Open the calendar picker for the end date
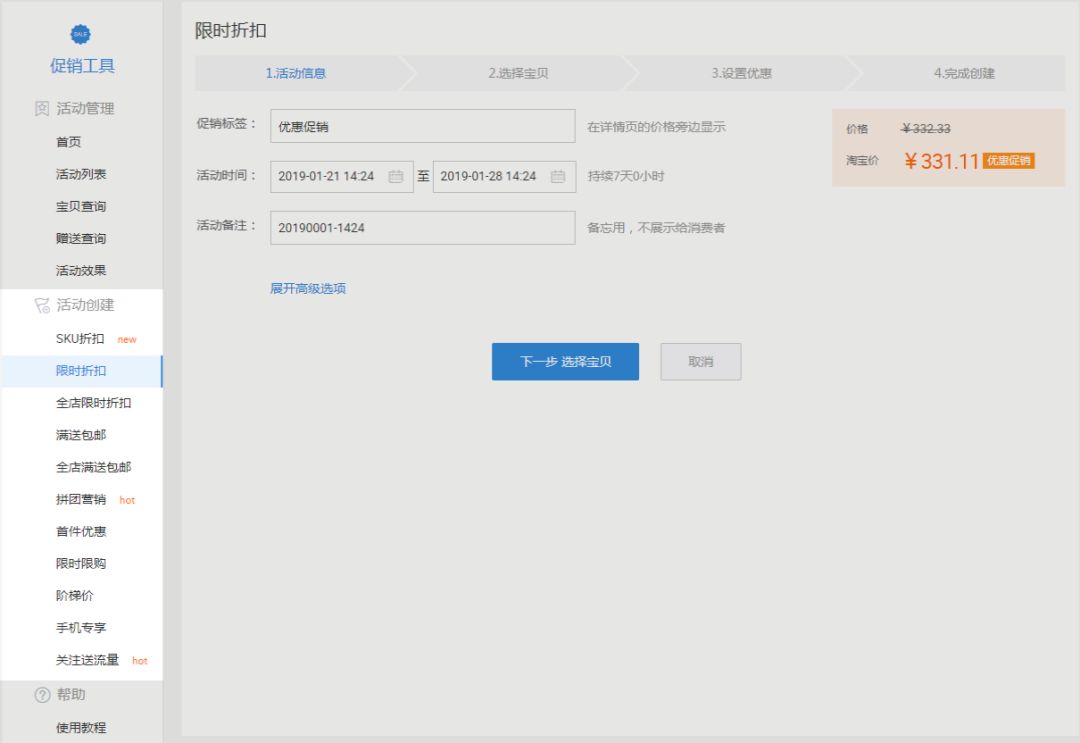Screen dimensions: 1080x743 (560, 175)
